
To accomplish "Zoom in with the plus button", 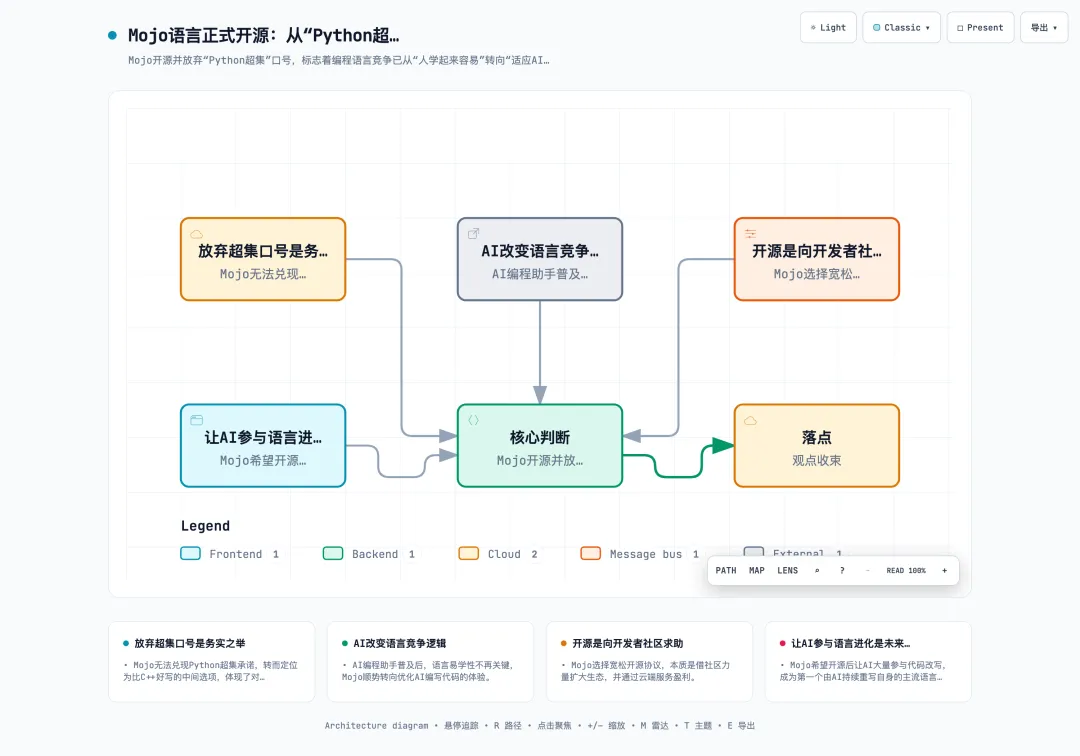I will [944, 570].
